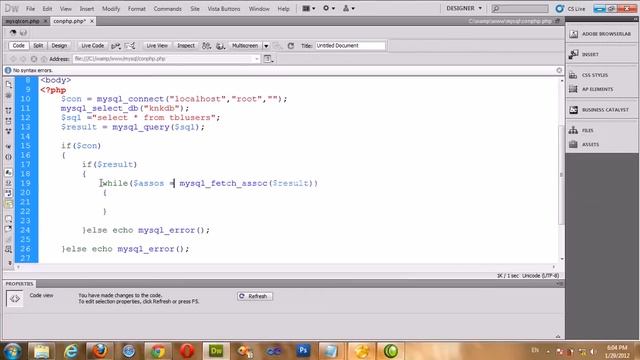Open the Site dropdown in application bar
The image size is (640, 360).
[x=349, y=8]
